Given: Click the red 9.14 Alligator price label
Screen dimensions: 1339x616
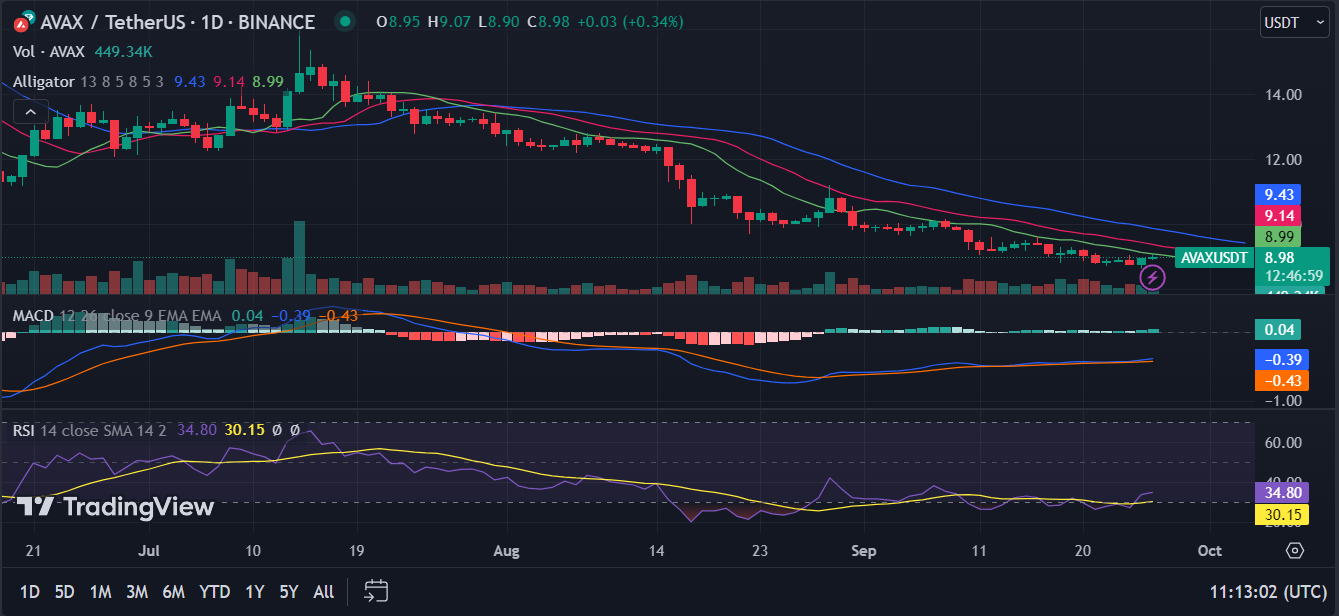Looking at the screenshot, I should [x=1277, y=215].
